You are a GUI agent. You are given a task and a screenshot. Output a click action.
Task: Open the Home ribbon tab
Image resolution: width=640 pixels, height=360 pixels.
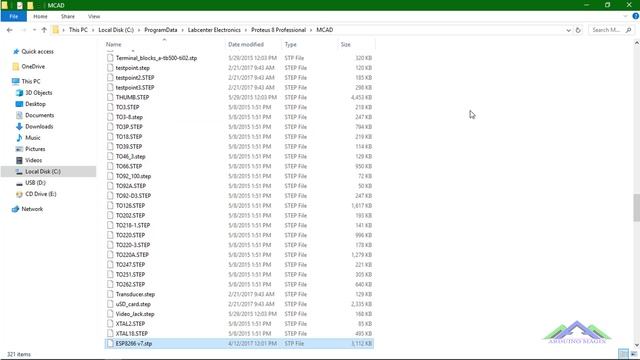point(40,16)
